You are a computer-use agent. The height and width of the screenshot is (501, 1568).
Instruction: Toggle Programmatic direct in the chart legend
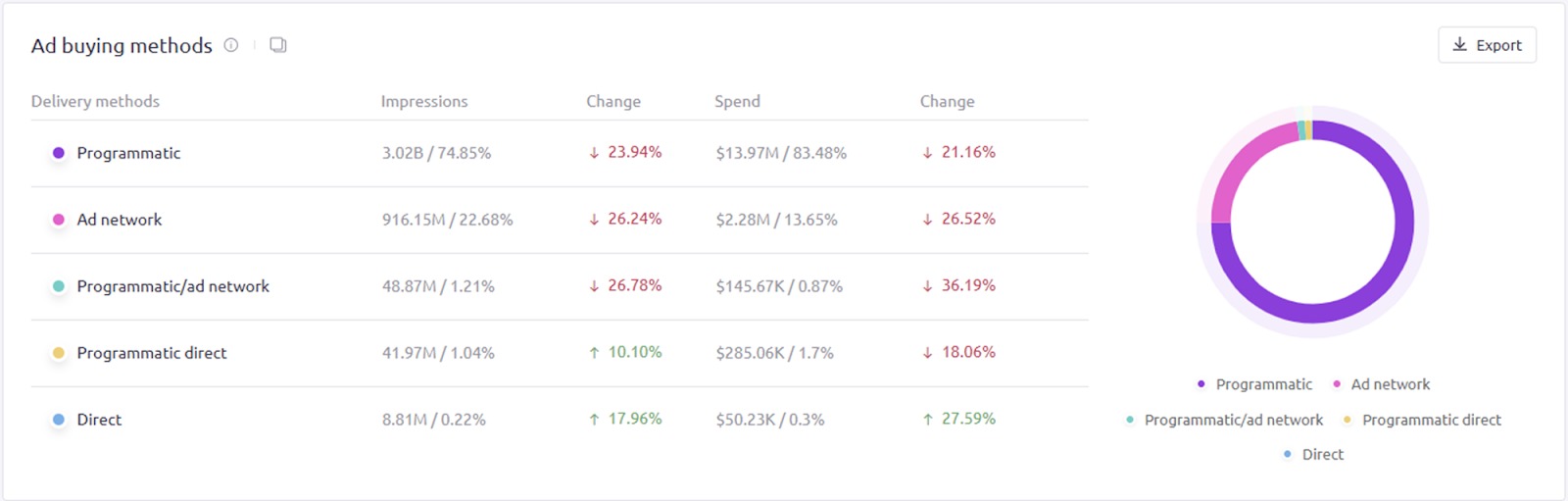(1422, 420)
